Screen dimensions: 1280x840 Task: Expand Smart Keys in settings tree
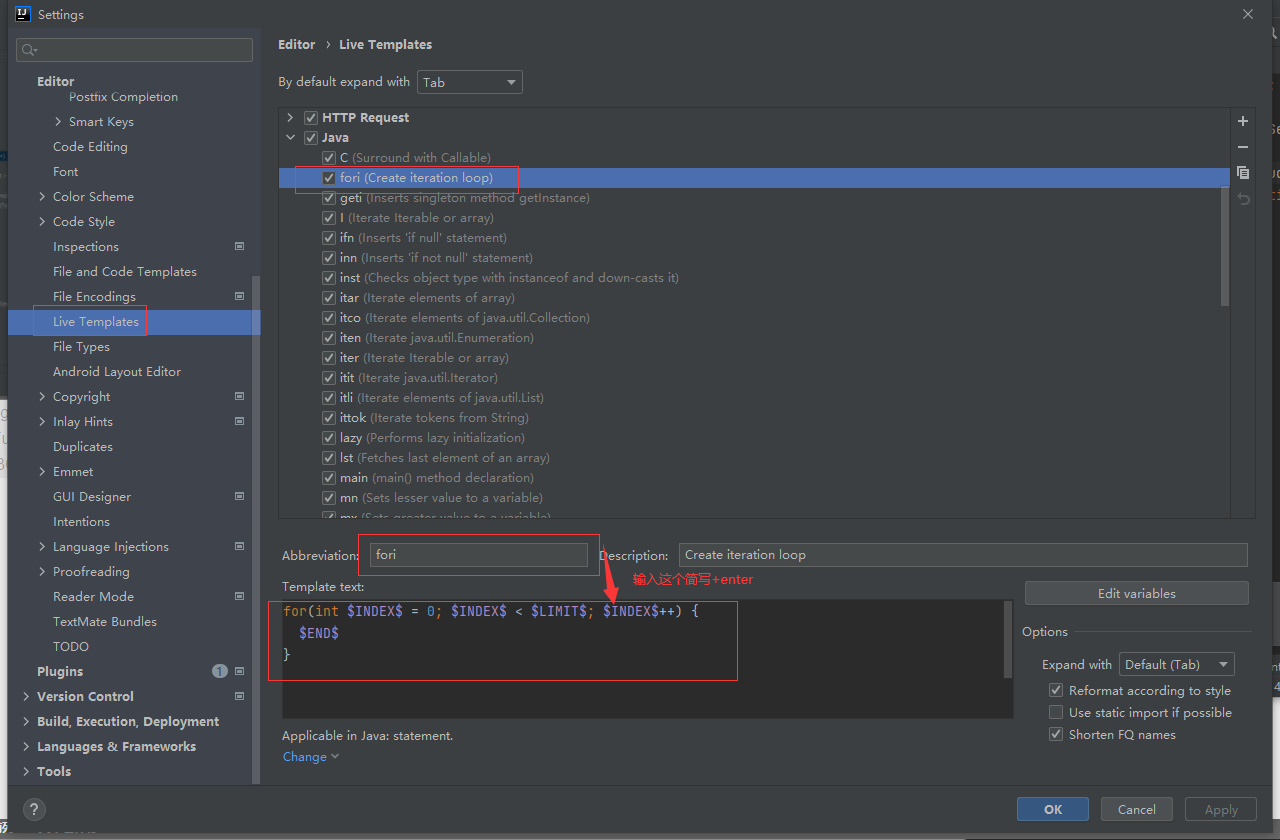pyautogui.click(x=58, y=121)
